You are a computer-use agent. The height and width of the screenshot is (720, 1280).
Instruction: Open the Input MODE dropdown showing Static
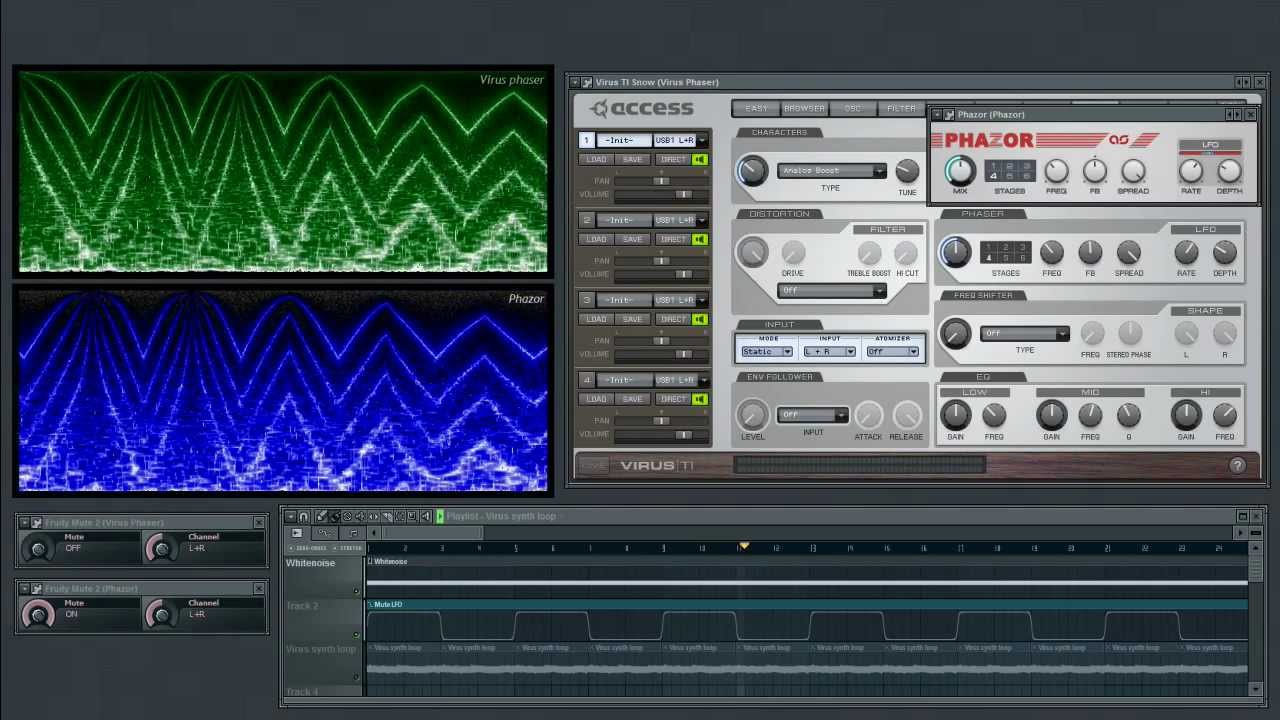tap(766, 352)
